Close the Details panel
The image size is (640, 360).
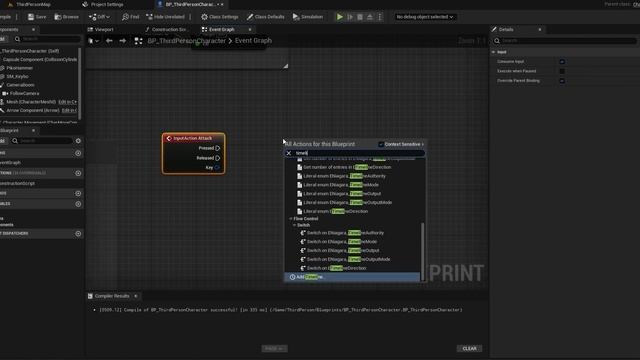coord(540,29)
